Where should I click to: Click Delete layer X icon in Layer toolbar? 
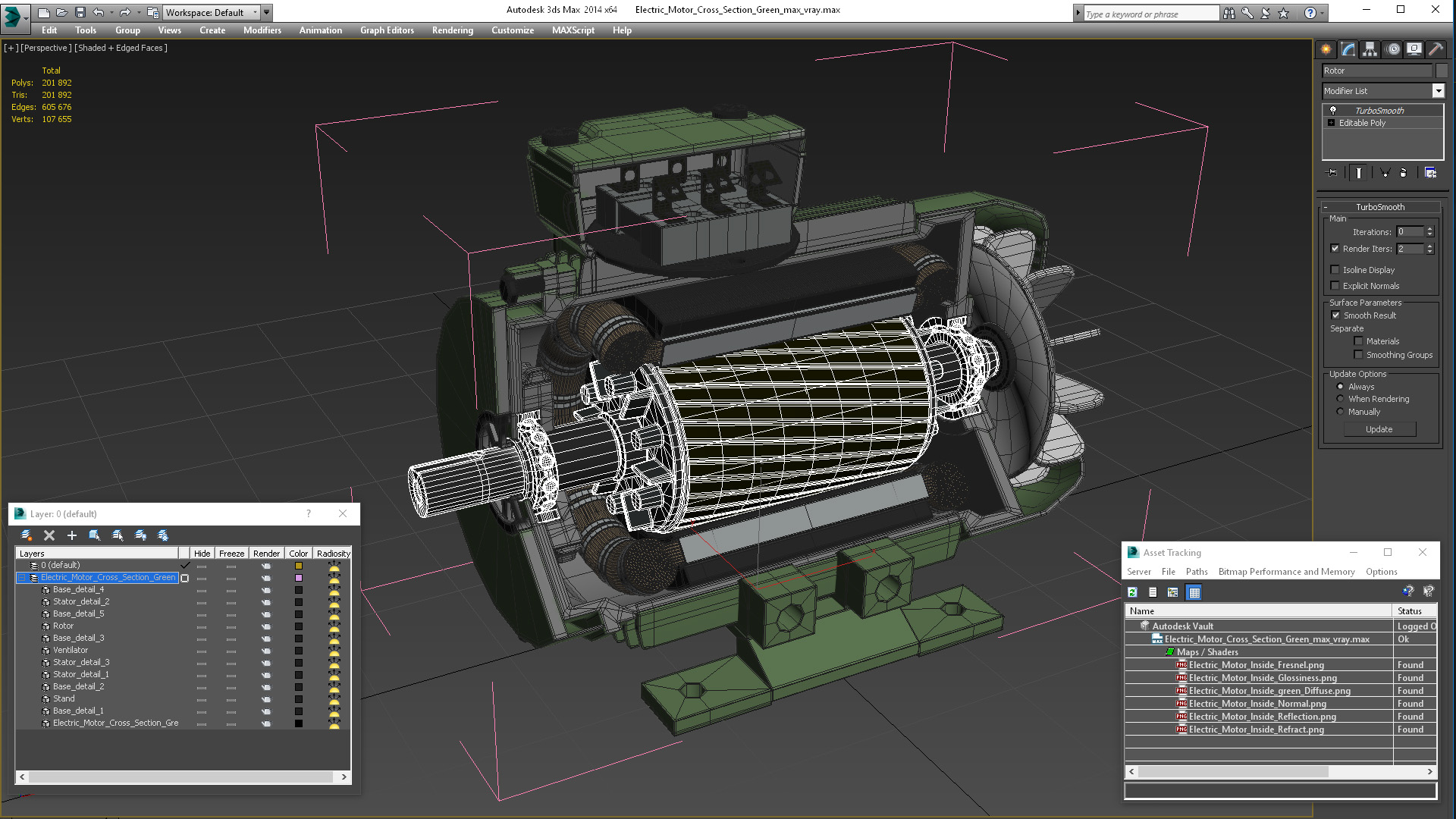click(x=49, y=535)
